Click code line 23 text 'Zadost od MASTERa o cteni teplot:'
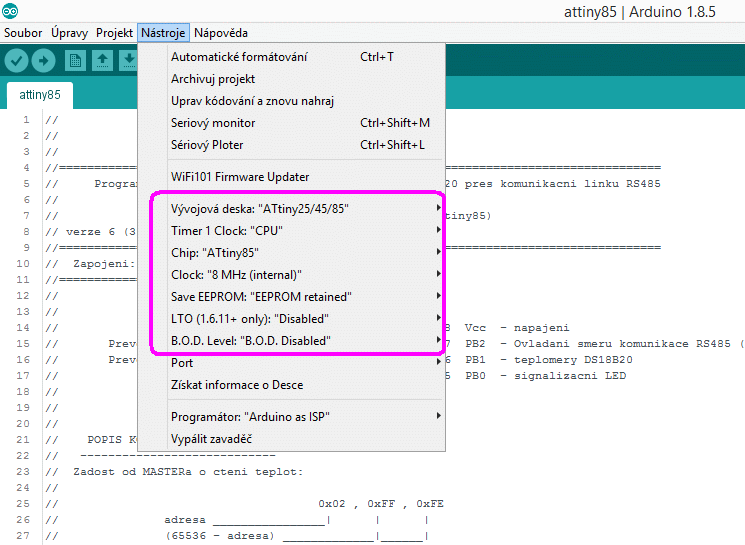Screen dimensions: 745x545 pyautogui.click(x=188, y=472)
